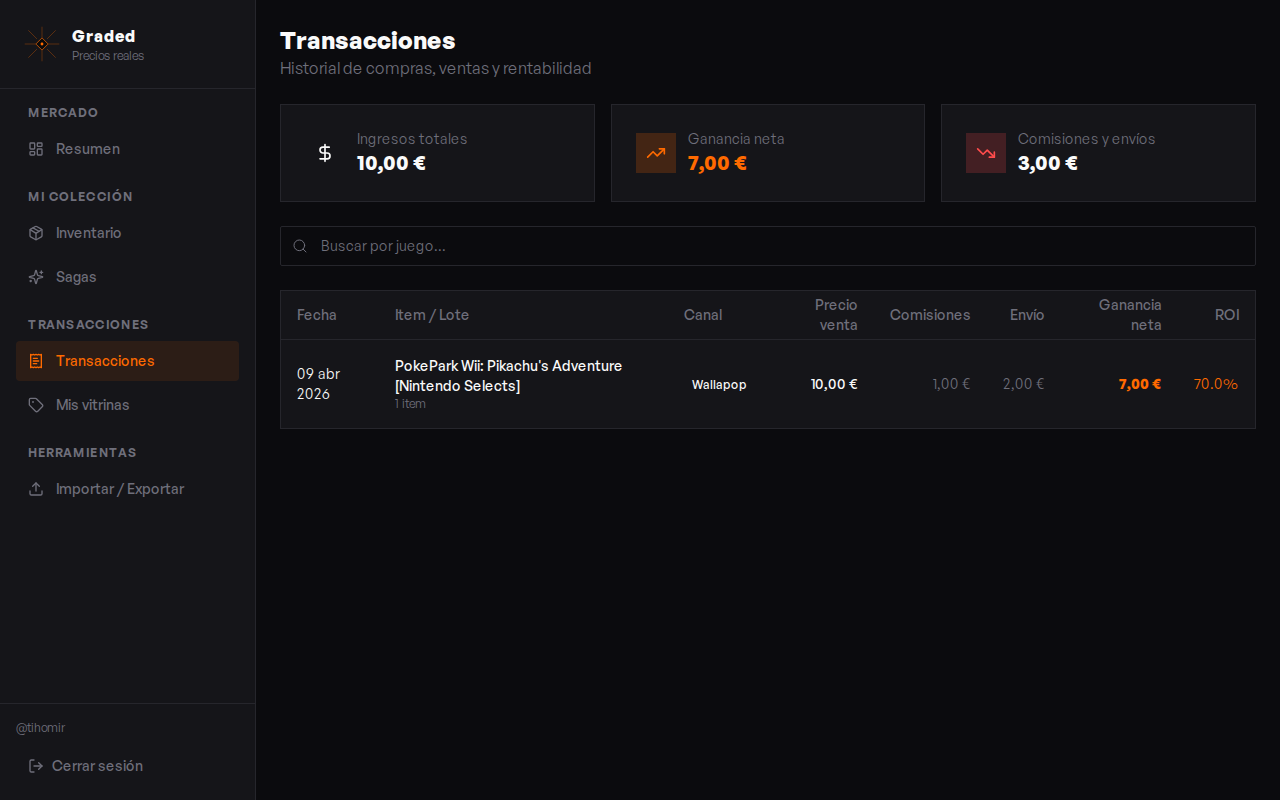Click the Wallapop channel badge
Image resolution: width=1280 pixels, height=800 pixels.
[x=719, y=385]
